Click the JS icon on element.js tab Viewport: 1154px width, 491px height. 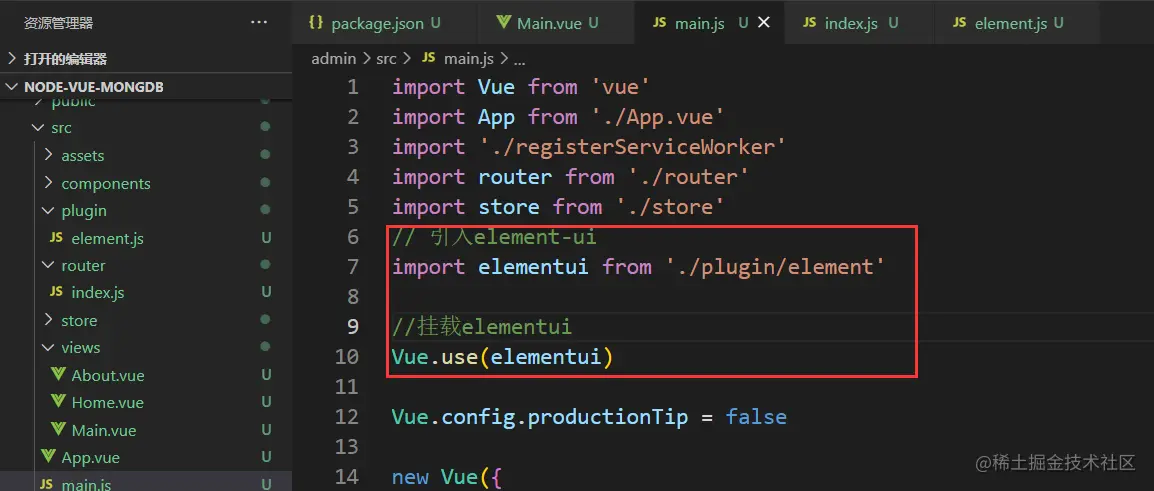pyautogui.click(x=960, y=23)
